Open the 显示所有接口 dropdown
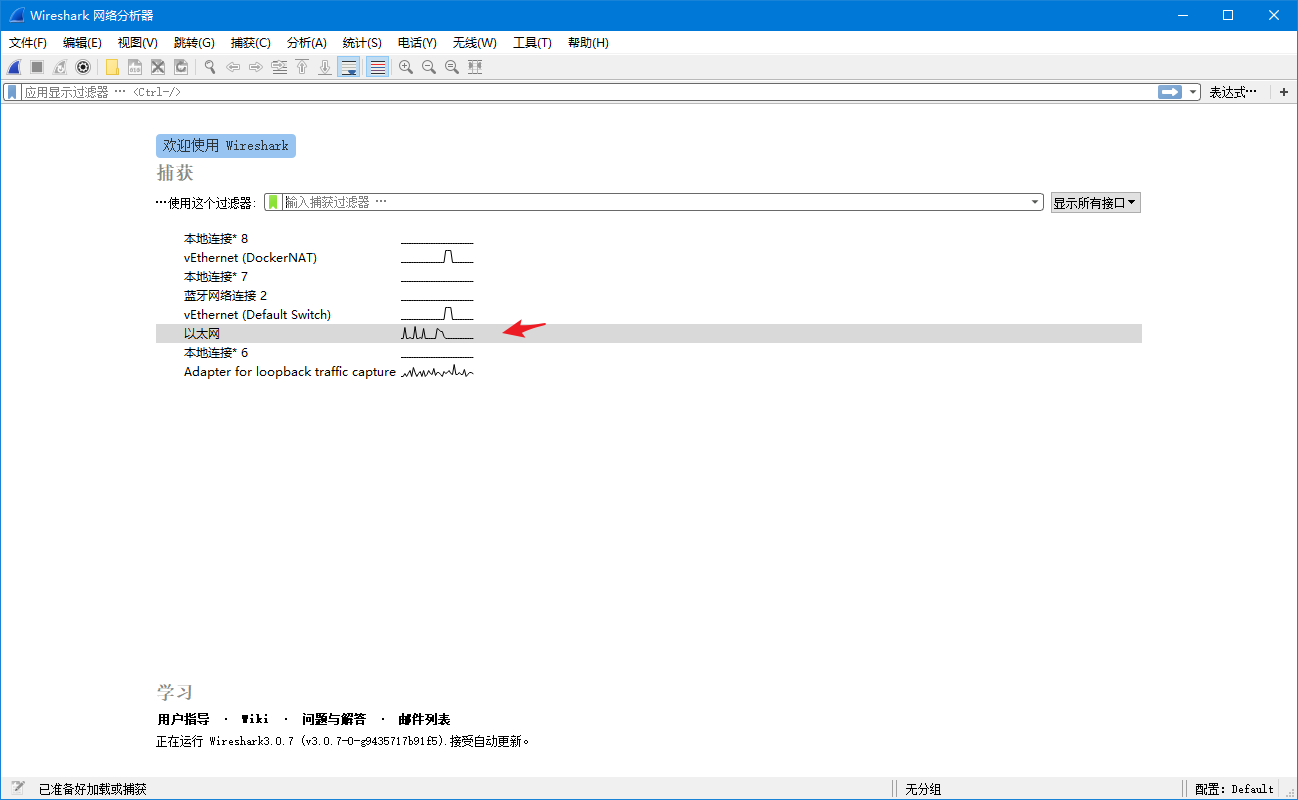The width and height of the screenshot is (1298, 800). [1095, 203]
